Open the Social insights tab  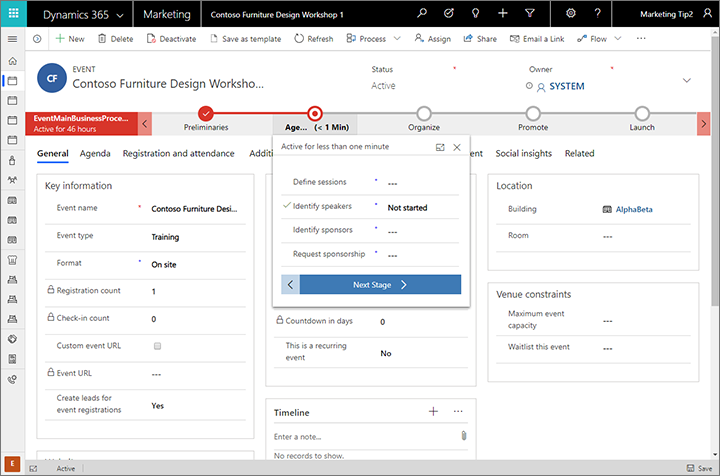pyautogui.click(x=524, y=154)
